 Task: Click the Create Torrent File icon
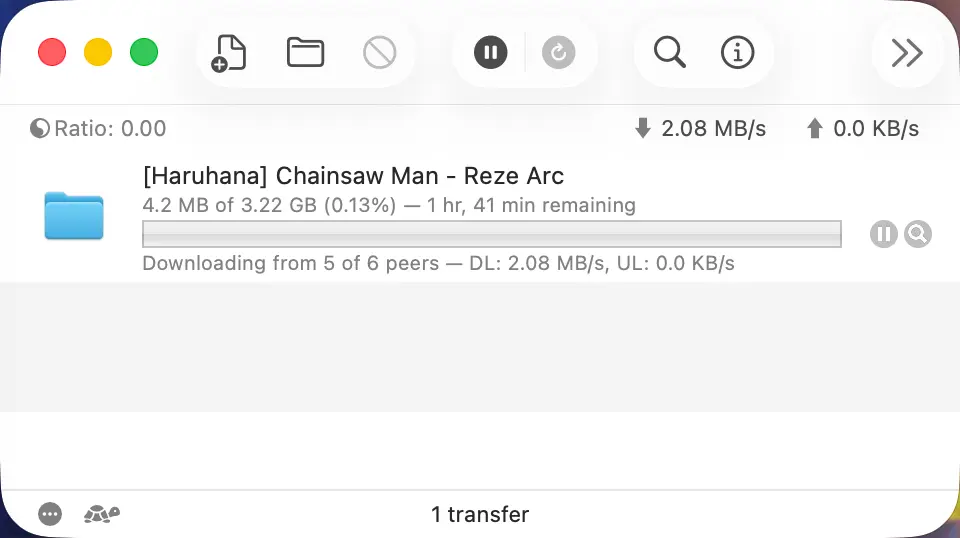pyautogui.click(x=230, y=52)
